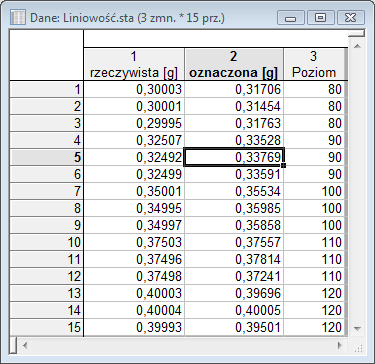The image size is (375, 364).
Task: Click cell with value 0,37503
Action: coord(134,243)
